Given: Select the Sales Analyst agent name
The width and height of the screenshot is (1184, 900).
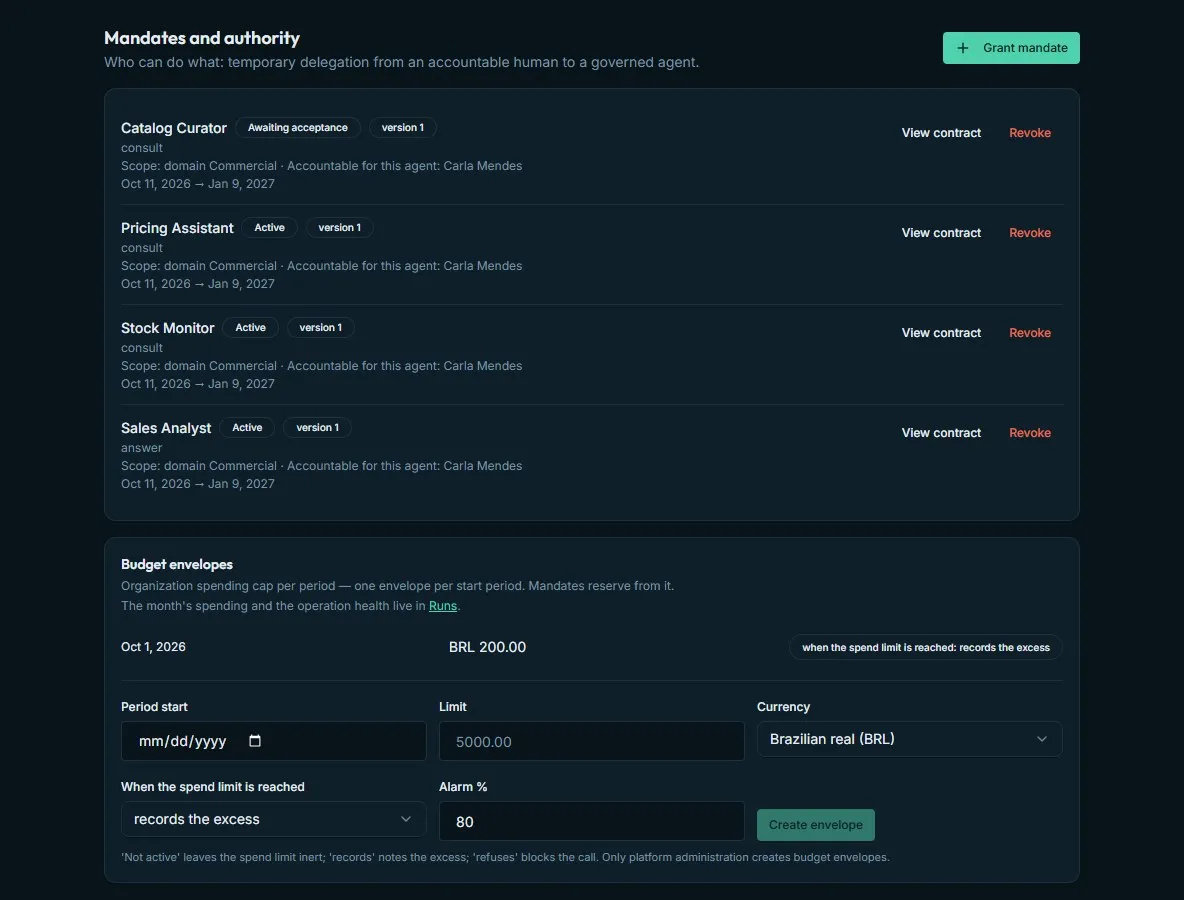Looking at the screenshot, I should pos(166,428).
